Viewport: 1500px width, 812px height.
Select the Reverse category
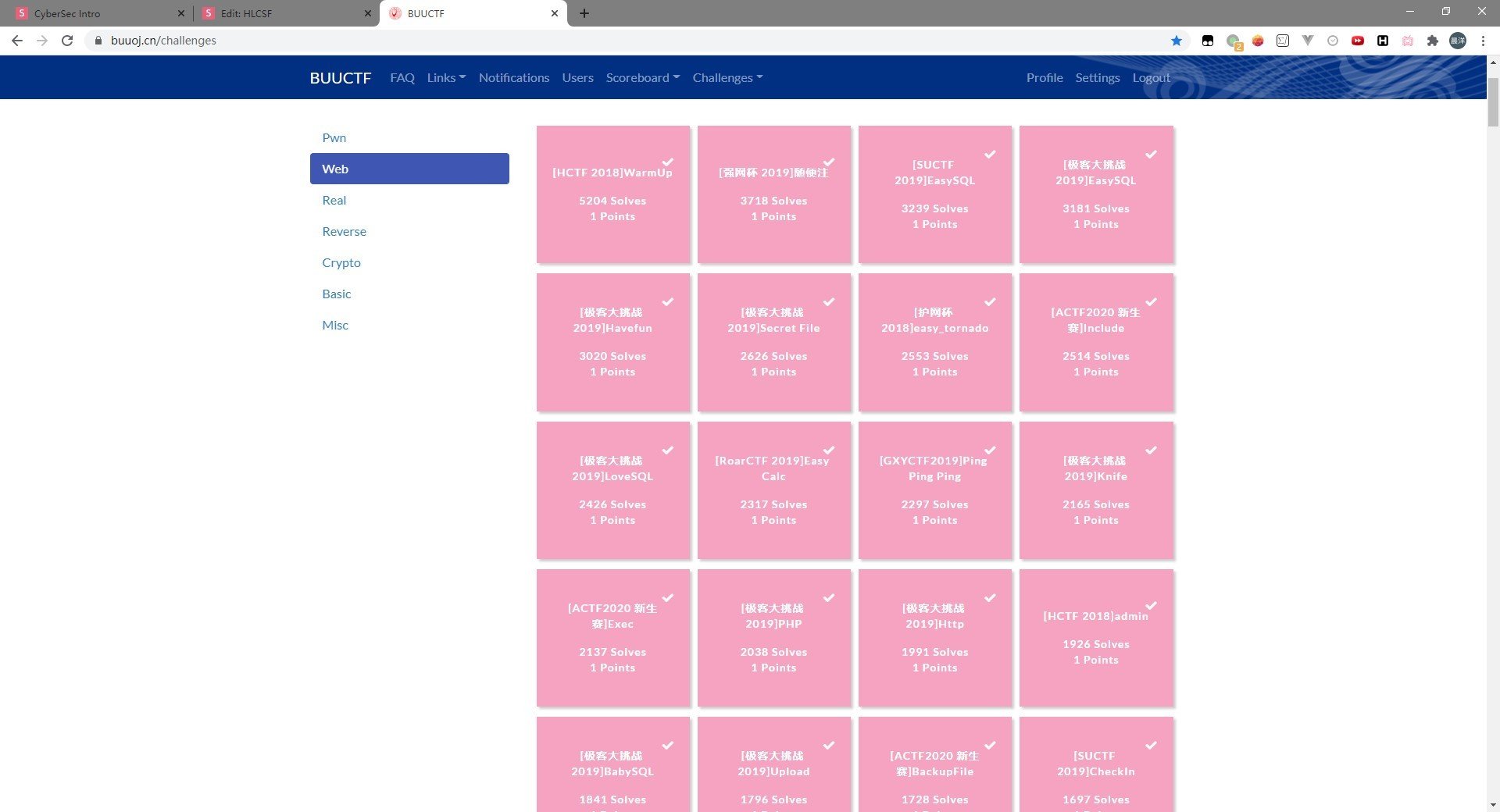[409, 231]
